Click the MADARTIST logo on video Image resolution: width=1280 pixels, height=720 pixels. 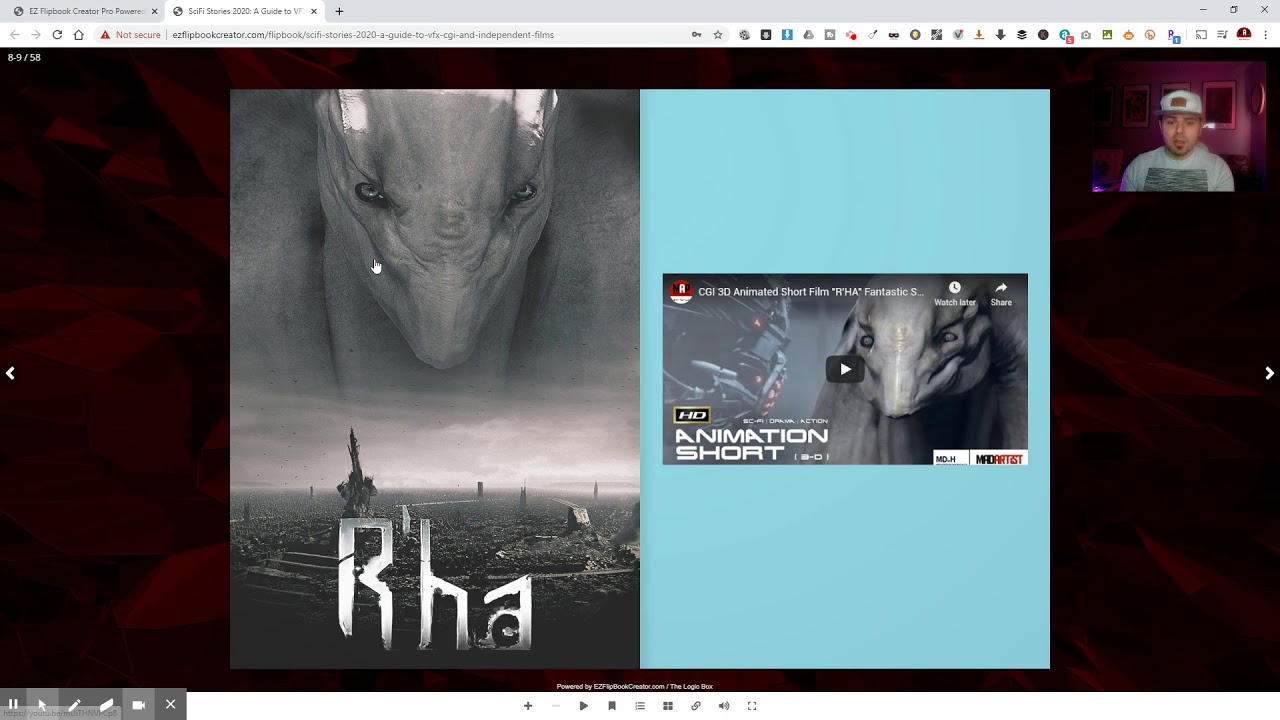click(999, 459)
